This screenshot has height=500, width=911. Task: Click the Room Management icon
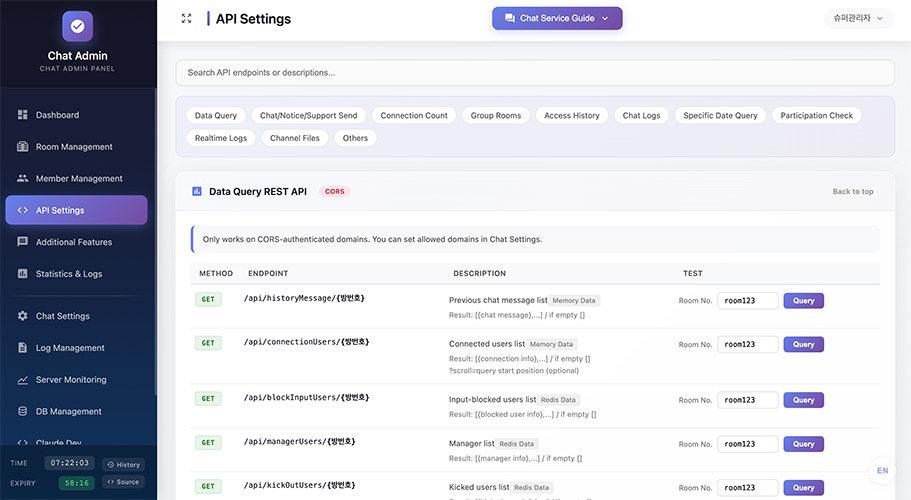point(23,146)
